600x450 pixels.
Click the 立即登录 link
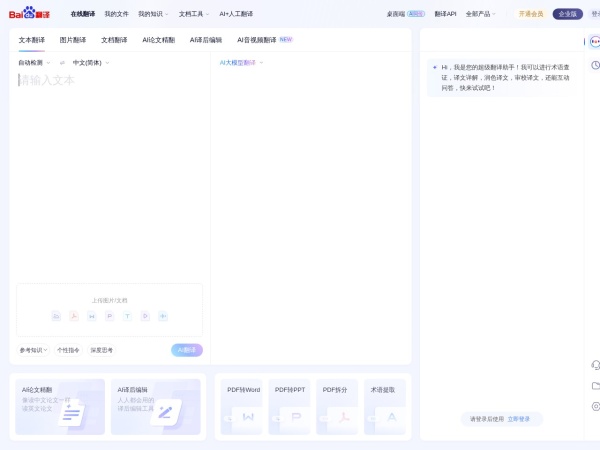click(x=518, y=419)
